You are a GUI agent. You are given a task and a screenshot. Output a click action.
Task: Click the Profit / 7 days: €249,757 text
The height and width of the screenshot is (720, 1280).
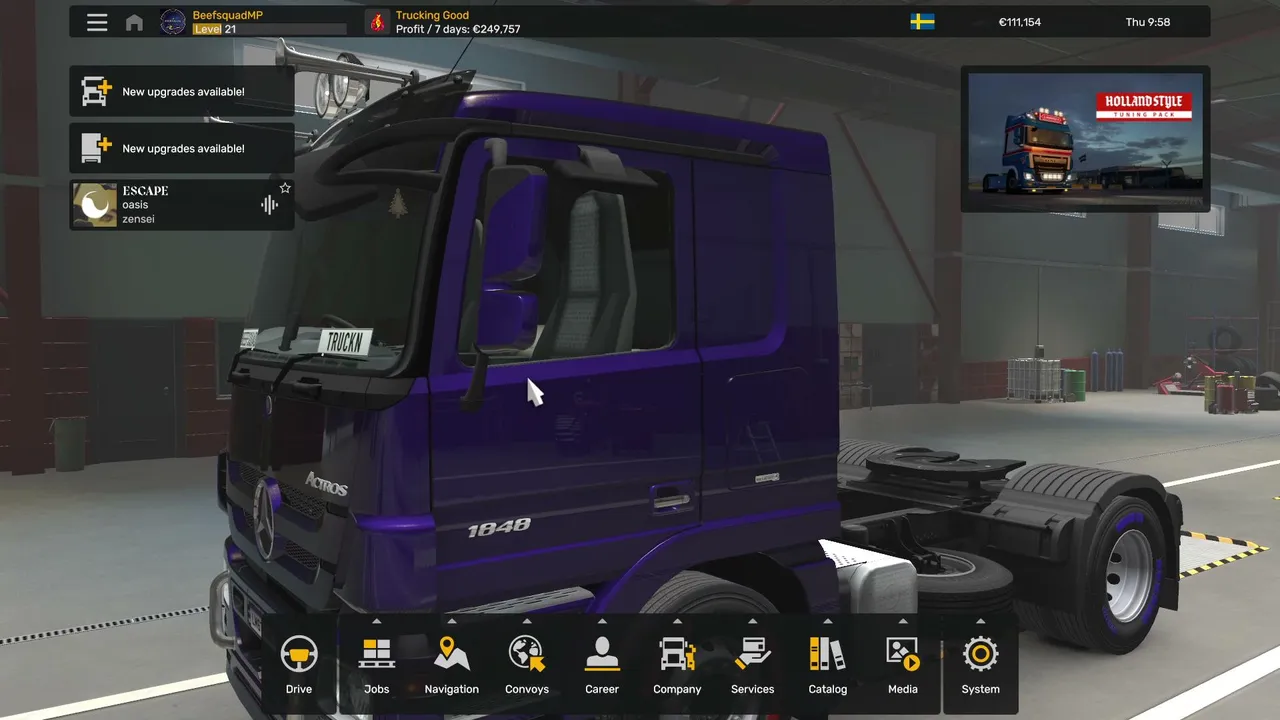tap(458, 29)
